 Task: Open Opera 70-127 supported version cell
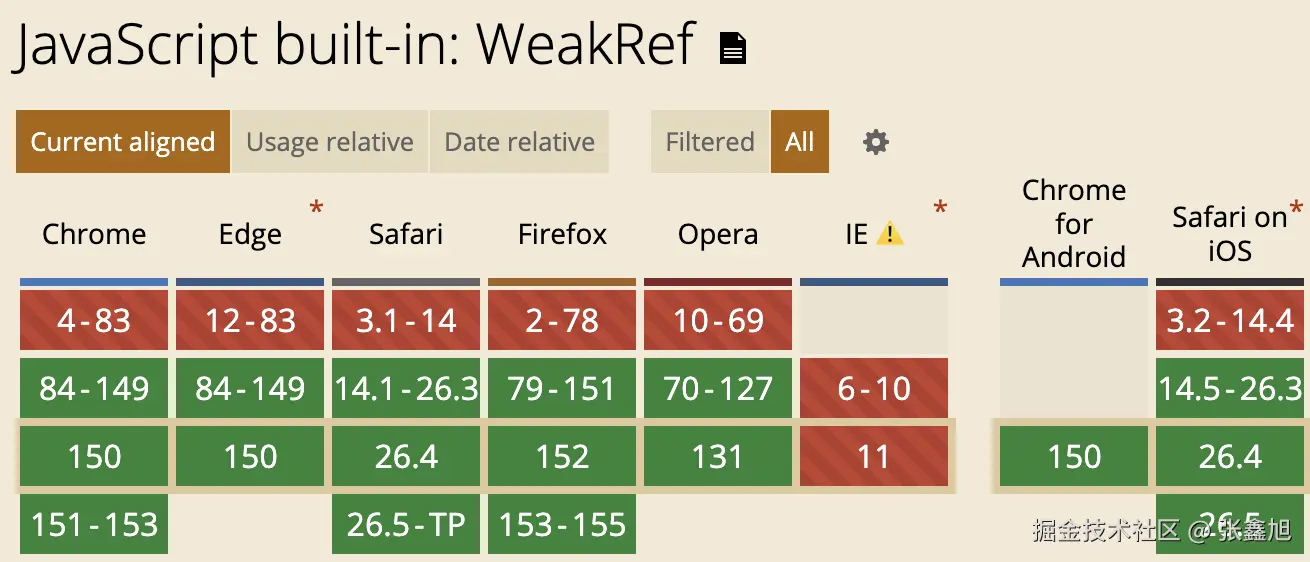pos(718,388)
